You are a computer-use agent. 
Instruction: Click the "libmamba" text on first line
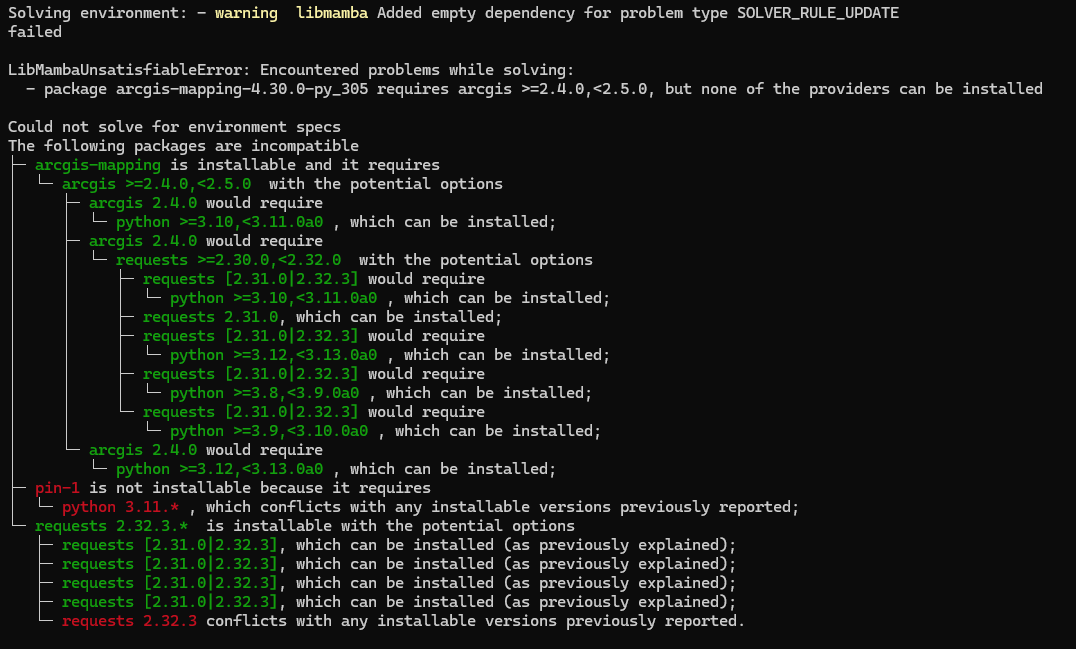[x=332, y=13]
